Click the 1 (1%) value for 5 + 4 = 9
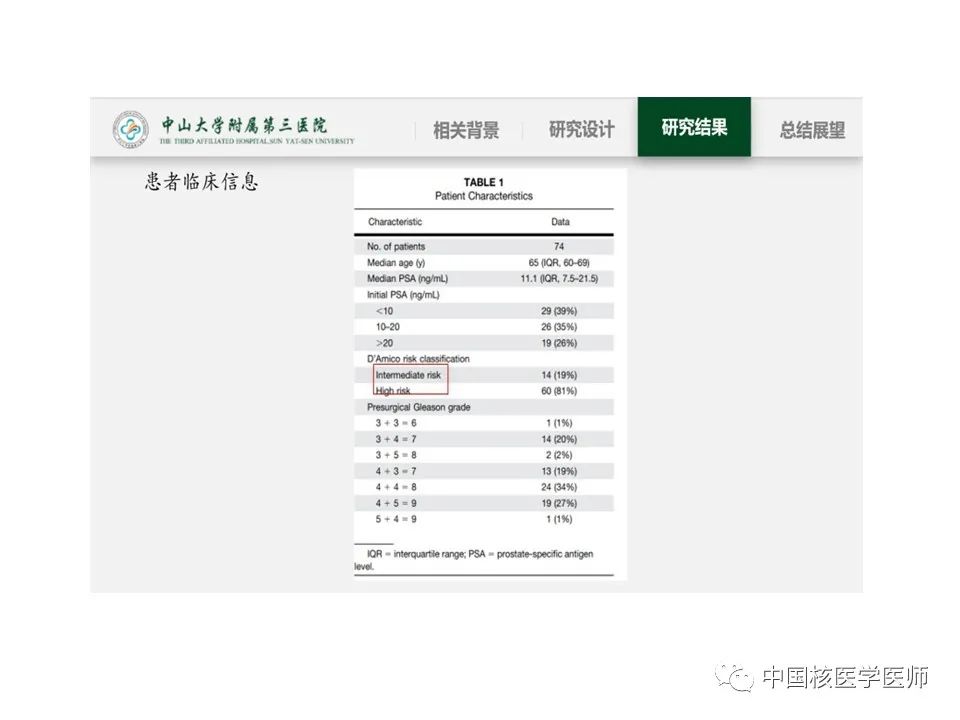The height and width of the screenshot is (720, 960). pos(559,519)
